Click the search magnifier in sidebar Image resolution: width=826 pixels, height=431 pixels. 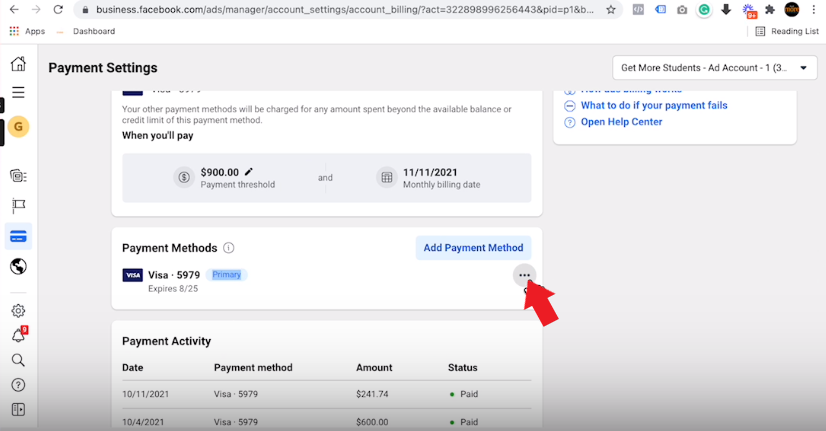pos(18,360)
